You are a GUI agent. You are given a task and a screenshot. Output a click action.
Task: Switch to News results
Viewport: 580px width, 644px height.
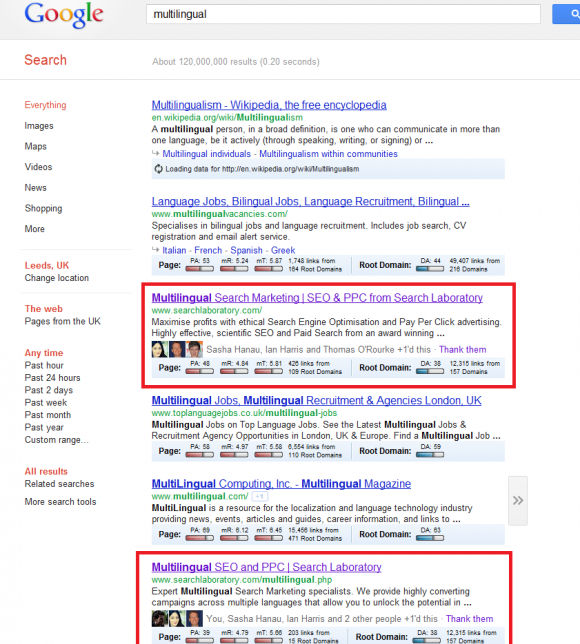(35, 188)
